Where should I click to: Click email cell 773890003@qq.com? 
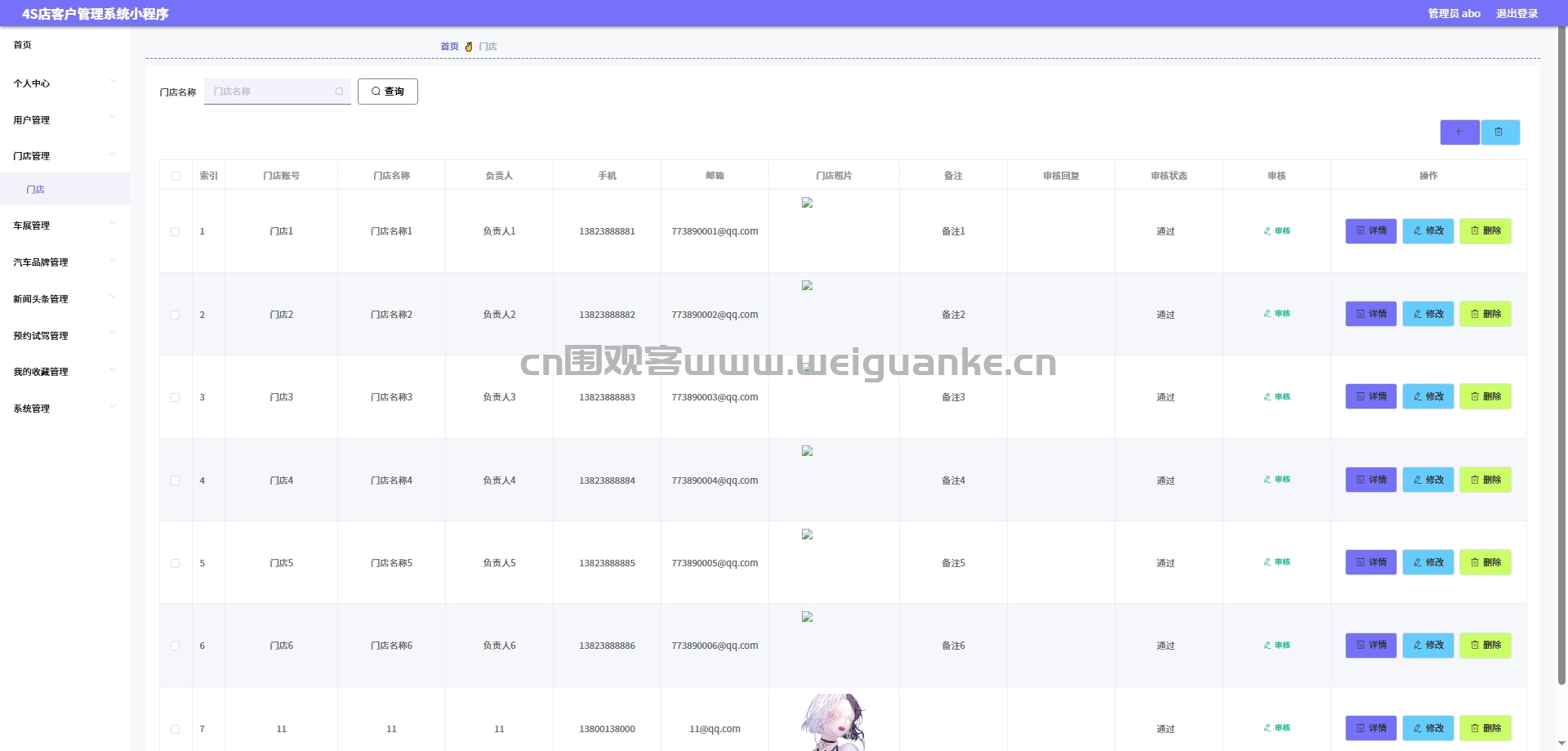point(715,397)
